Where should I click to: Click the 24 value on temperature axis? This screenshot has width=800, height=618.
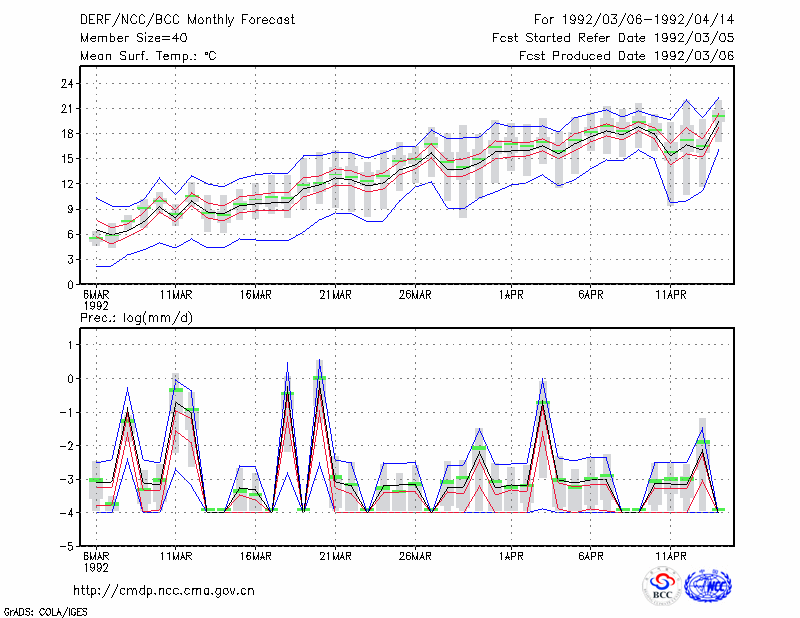click(x=67, y=84)
